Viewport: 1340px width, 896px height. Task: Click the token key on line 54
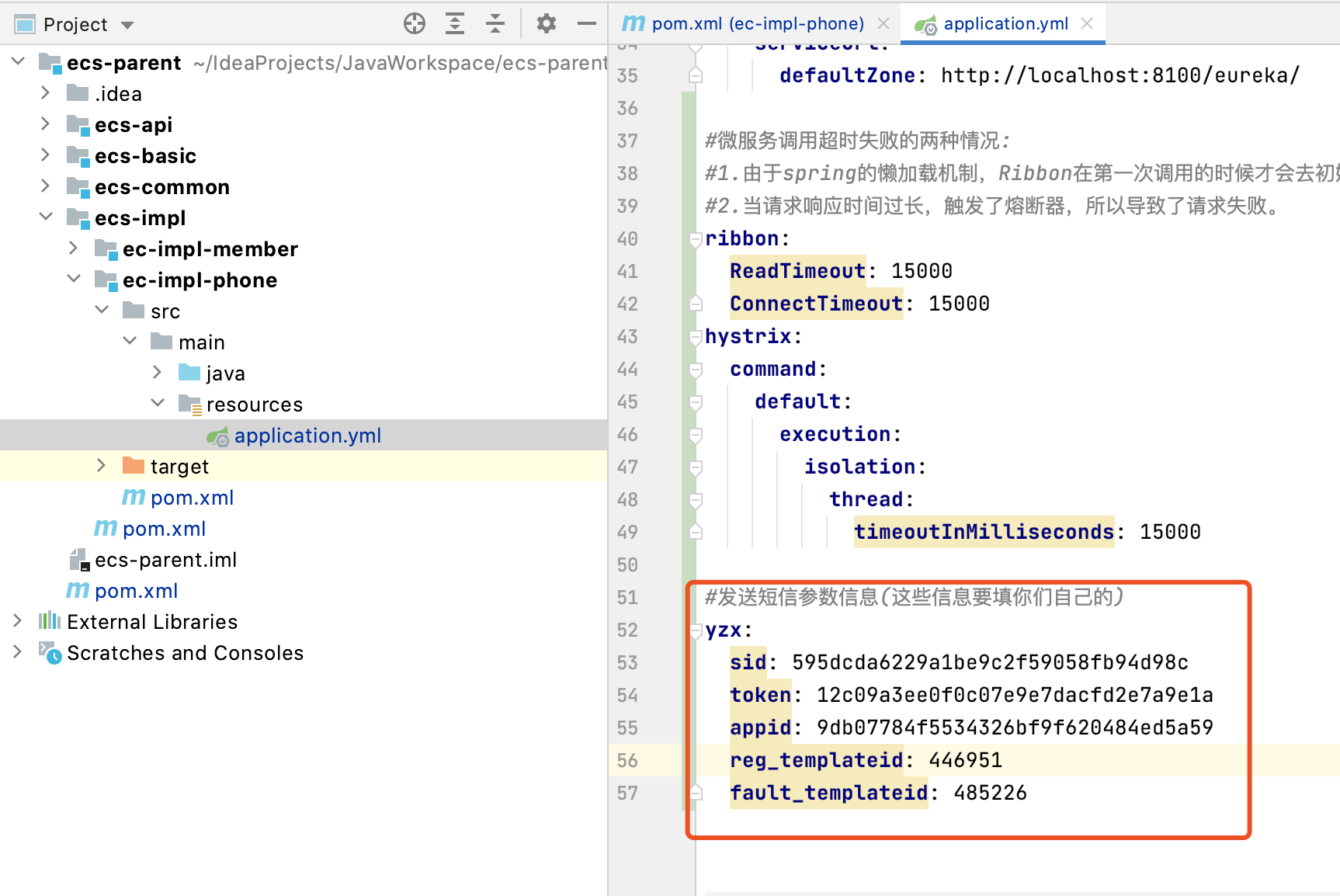761,695
